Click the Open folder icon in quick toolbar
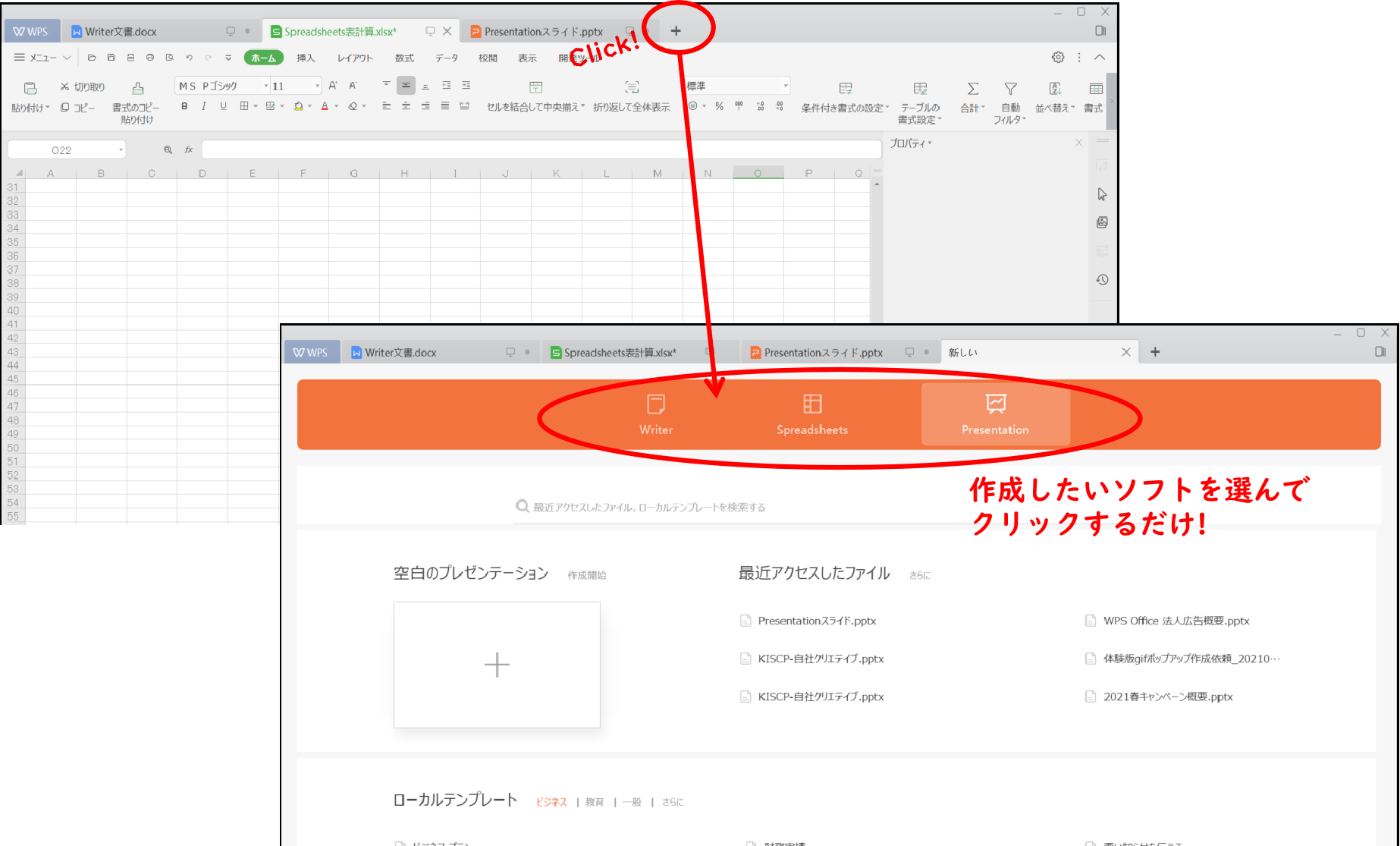Viewport: 1400px width, 846px height. pyautogui.click(x=92, y=58)
